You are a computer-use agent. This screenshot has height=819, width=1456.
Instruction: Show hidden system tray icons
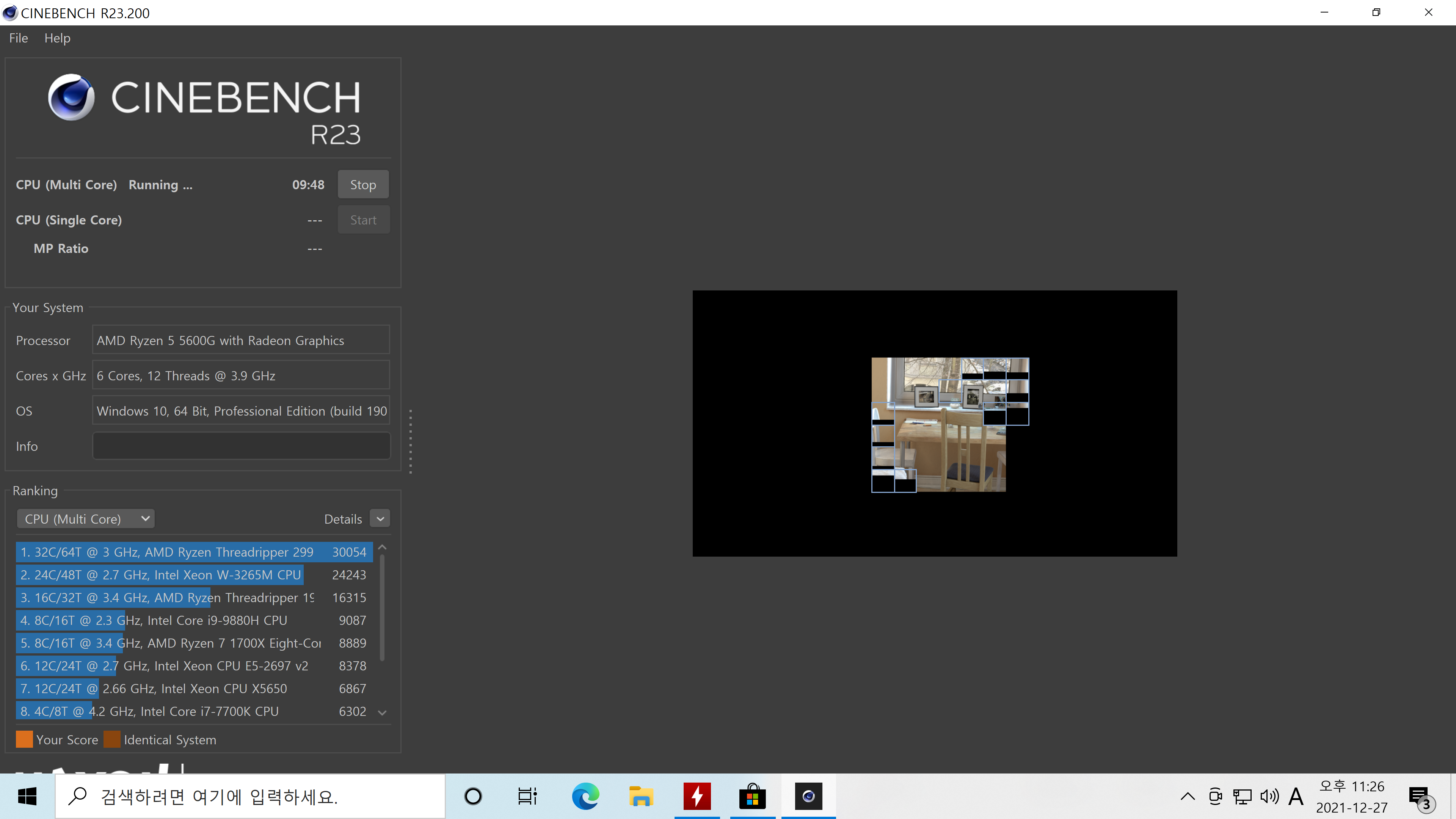coord(1188,796)
